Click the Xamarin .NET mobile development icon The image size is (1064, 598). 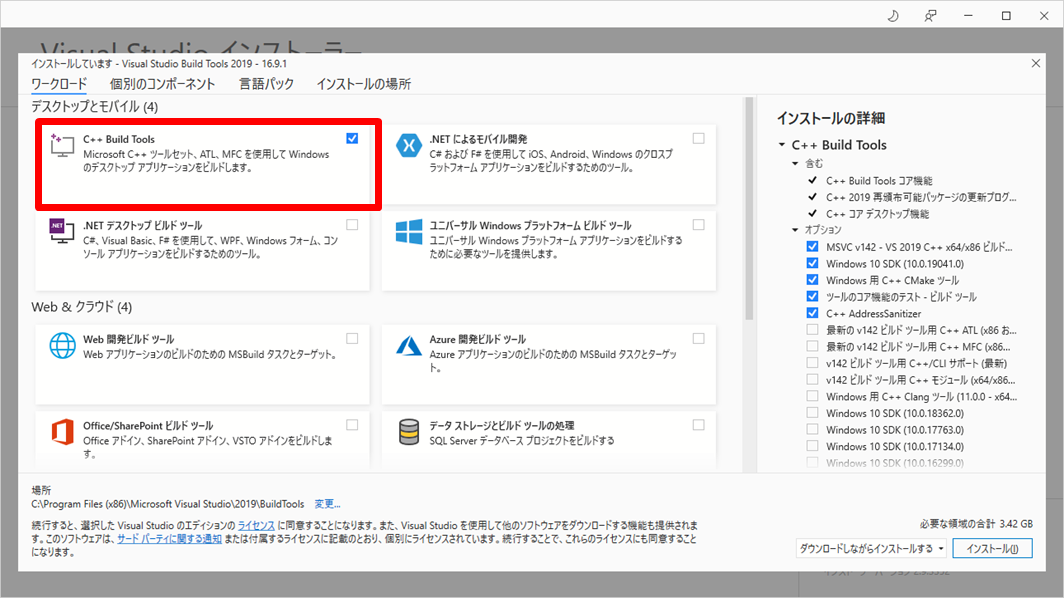(x=408, y=145)
